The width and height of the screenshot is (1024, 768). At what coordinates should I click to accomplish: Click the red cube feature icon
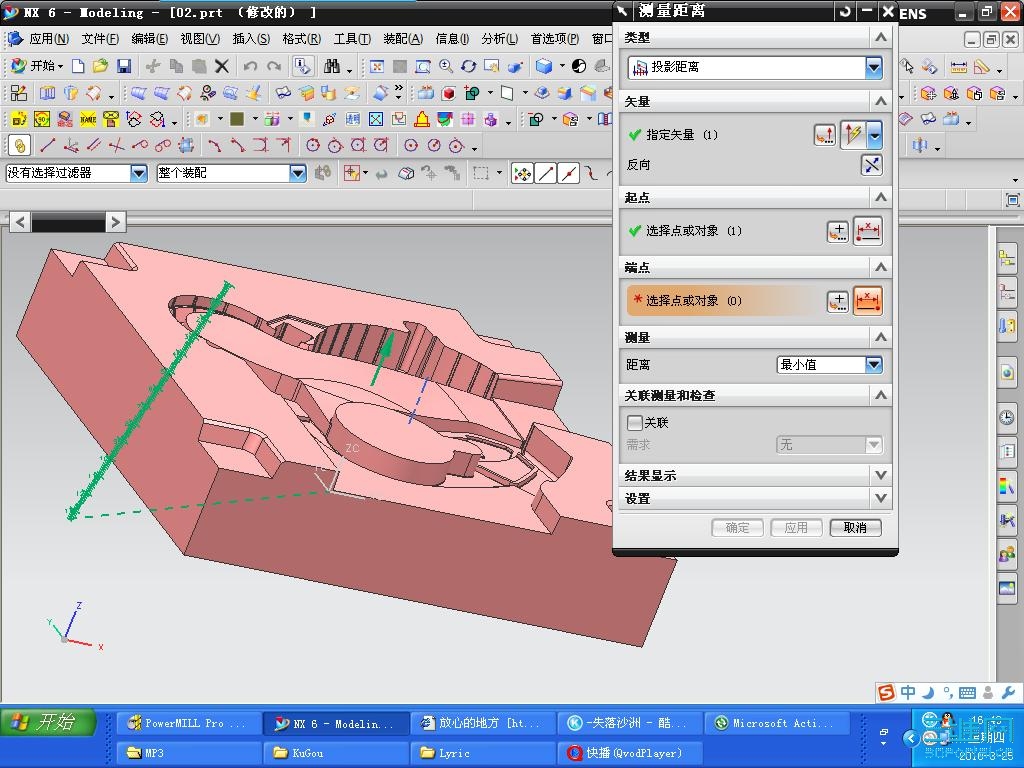coord(449,93)
